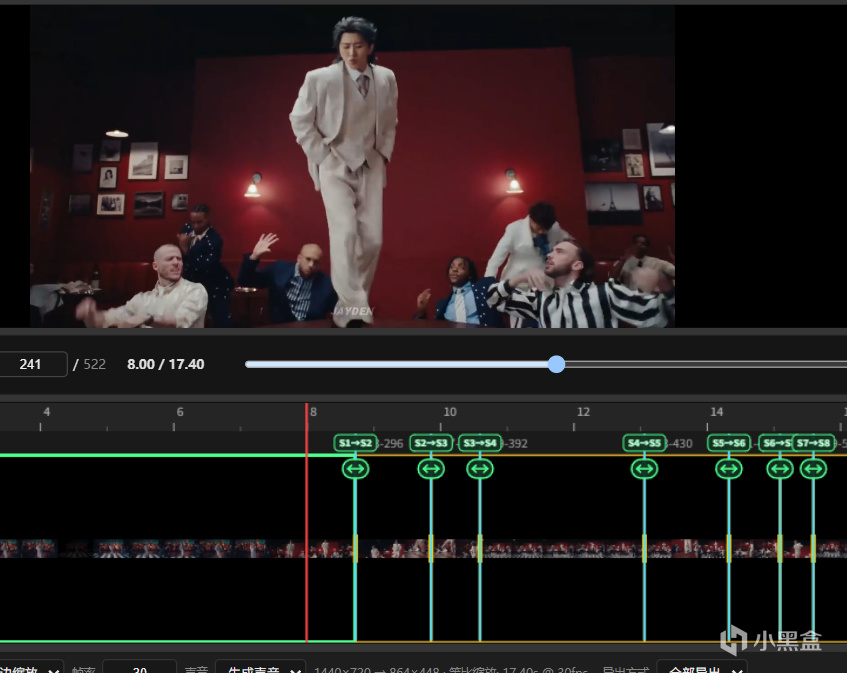Click the timeline ruler at 10 seconds
Image resolution: width=847 pixels, height=673 pixels.
[449, 412]
